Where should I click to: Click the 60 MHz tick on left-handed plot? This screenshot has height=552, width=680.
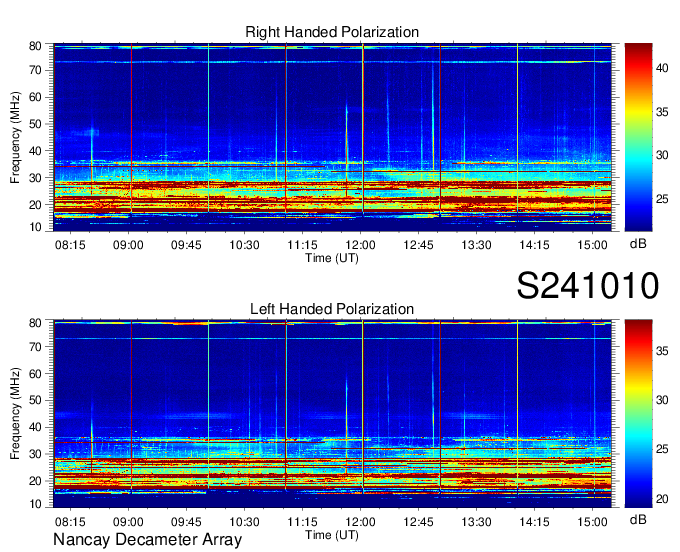[35, 373]
